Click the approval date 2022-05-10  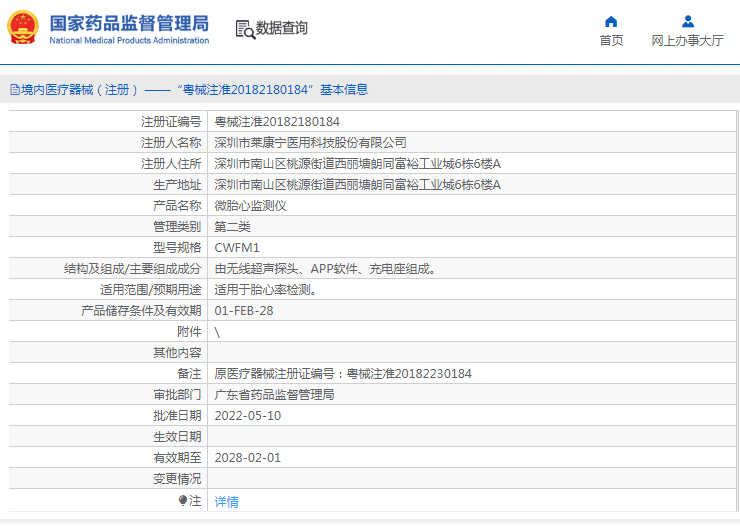[x=248, y=415]
